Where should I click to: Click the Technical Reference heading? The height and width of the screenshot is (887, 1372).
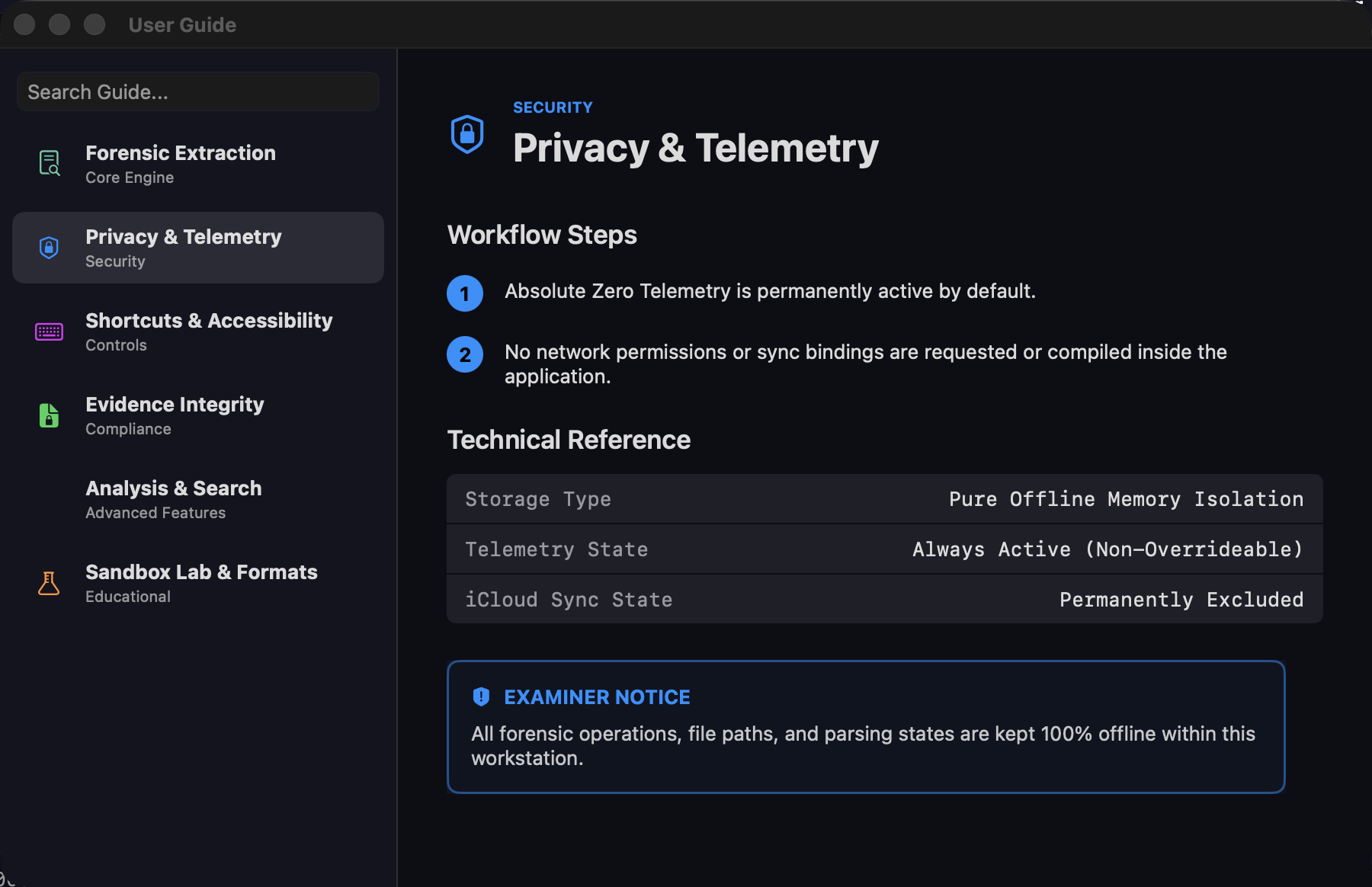pos(569,440)
